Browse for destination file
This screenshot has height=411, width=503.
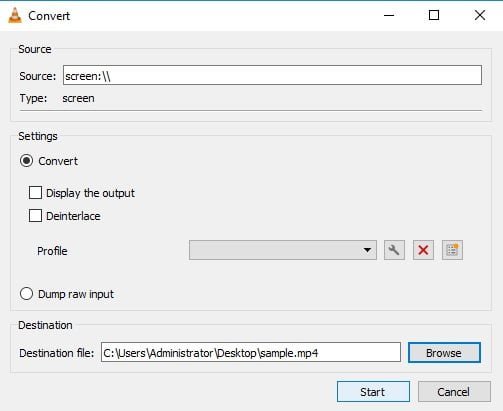click(x=444, y=353)
